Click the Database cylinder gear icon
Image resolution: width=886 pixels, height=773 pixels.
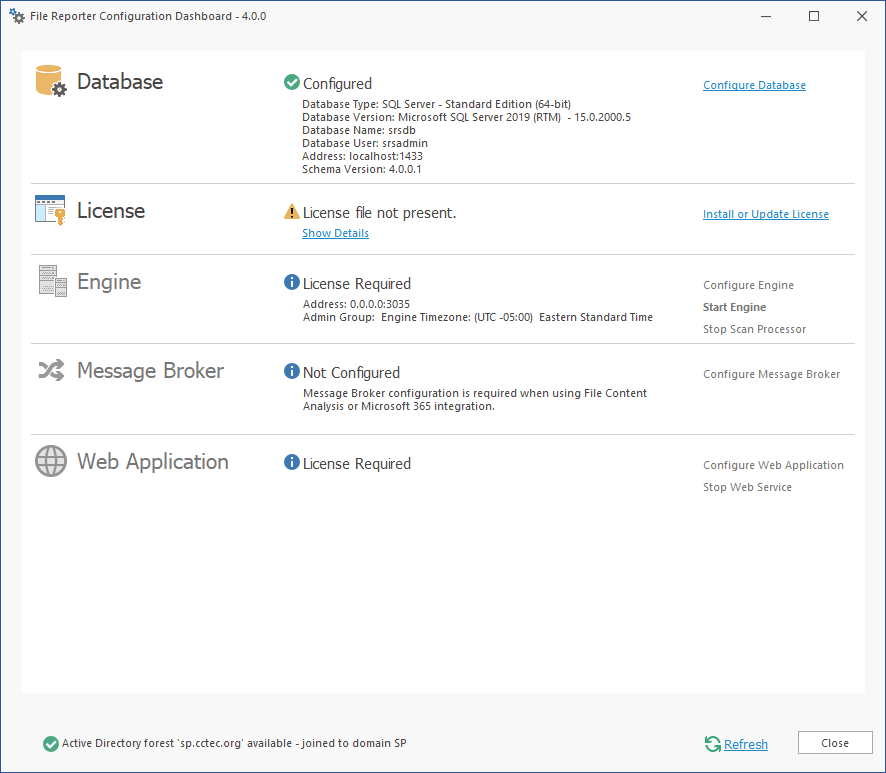(x=51, y=81)
